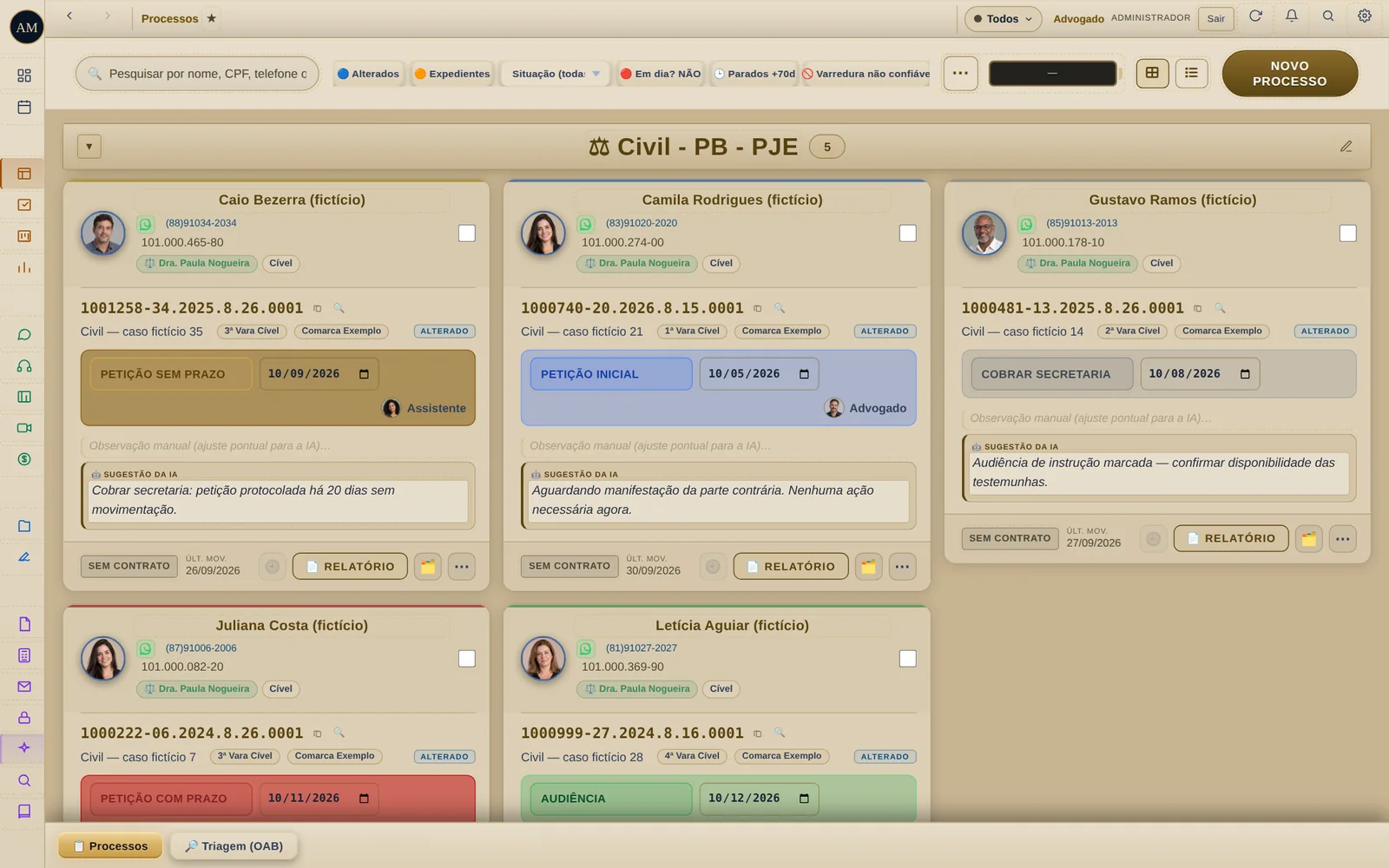Select Camila Rodrigues card checkbox

click(x=908, y=233)
